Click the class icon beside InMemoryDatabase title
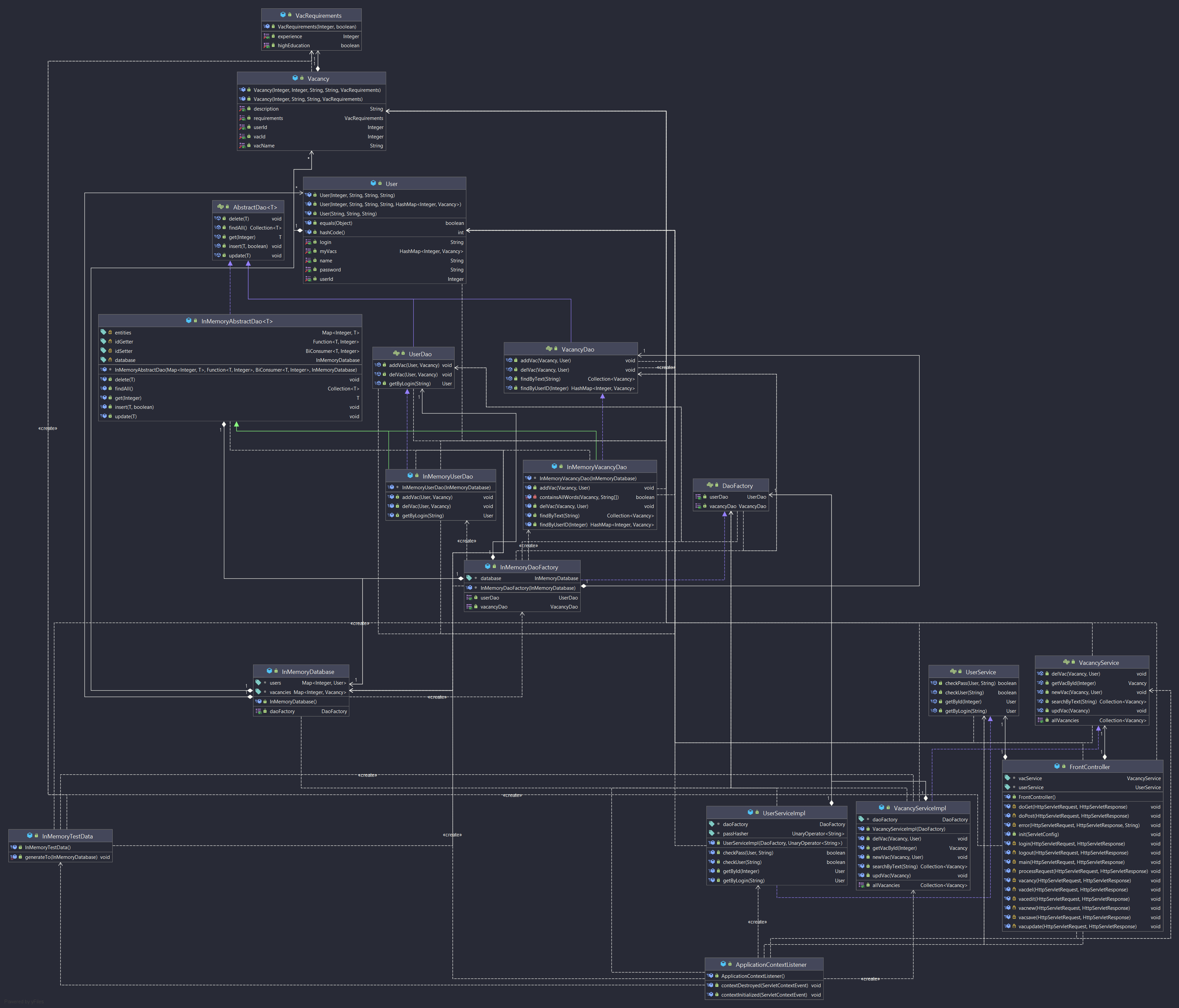Viewport: 1179px width, 1008px height. pyautogui.click(x=269, y=671)
